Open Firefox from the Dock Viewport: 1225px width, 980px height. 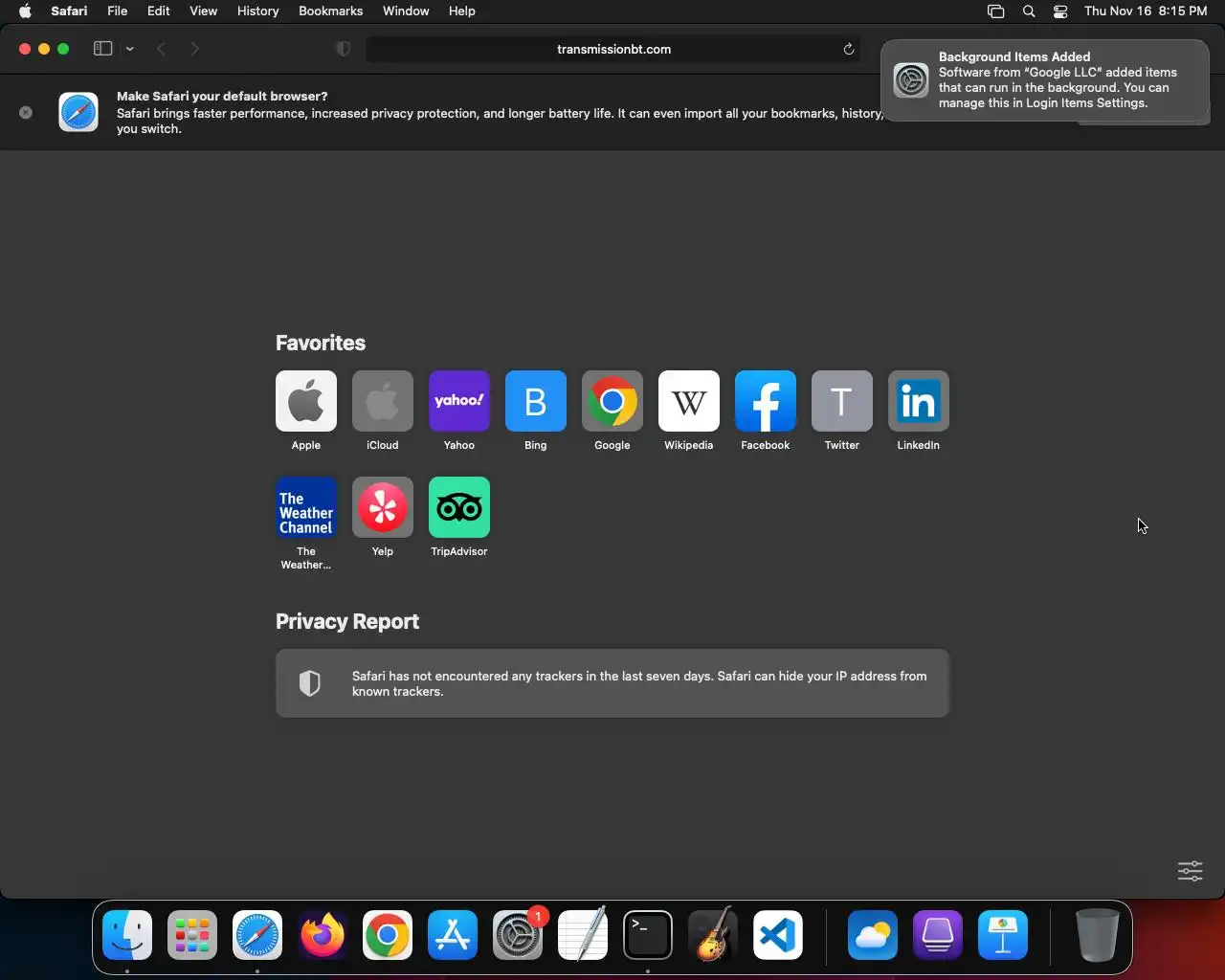323,935
